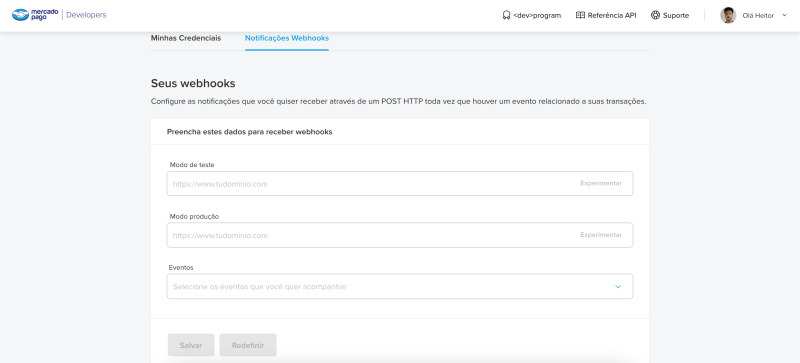The height and width of the screenshot is (363, 800).
Task: Click the Seus webhooks heading
Action: [193, 83]
